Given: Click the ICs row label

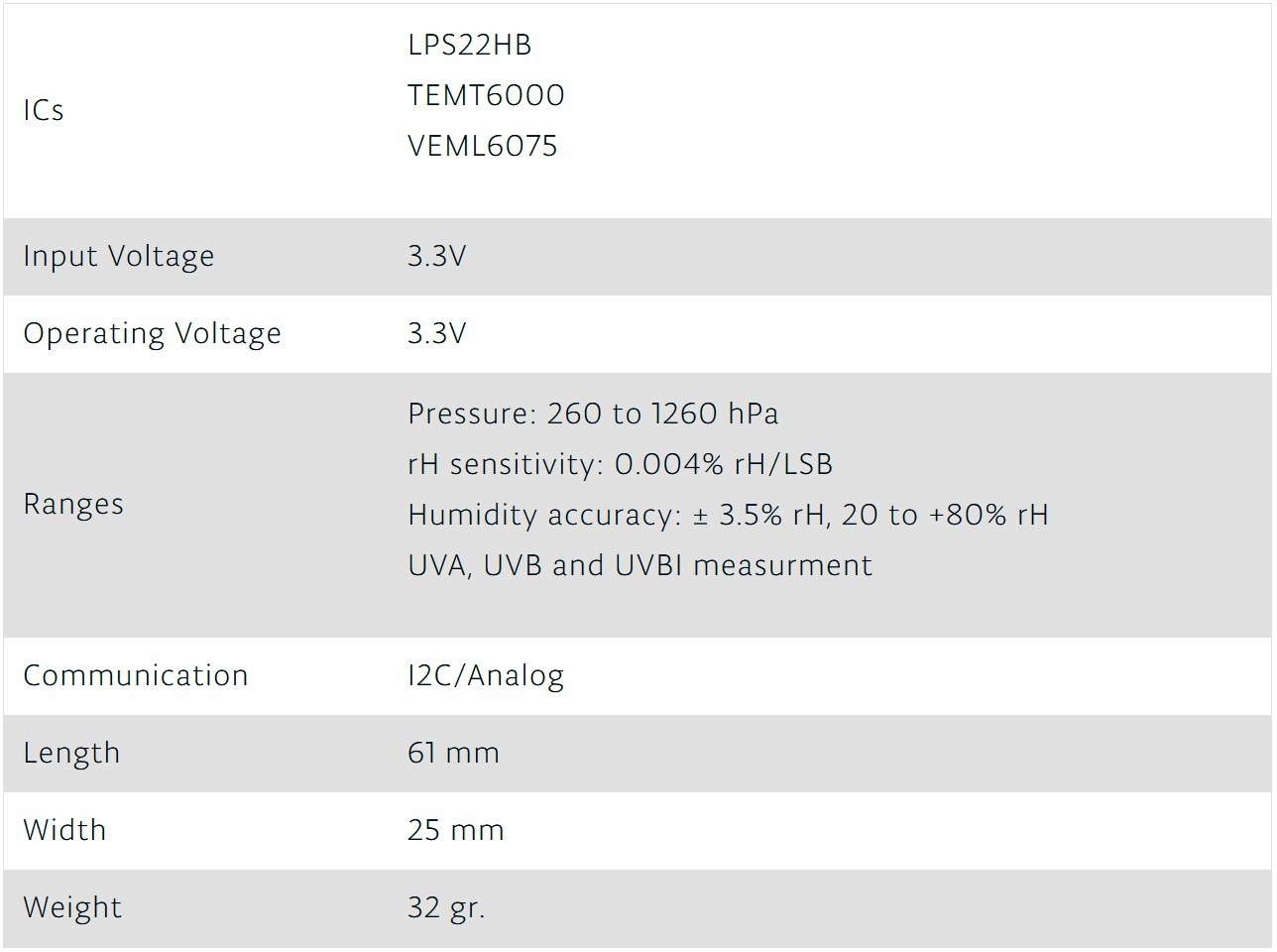Looking at the screenshot, I should (44, 110).
